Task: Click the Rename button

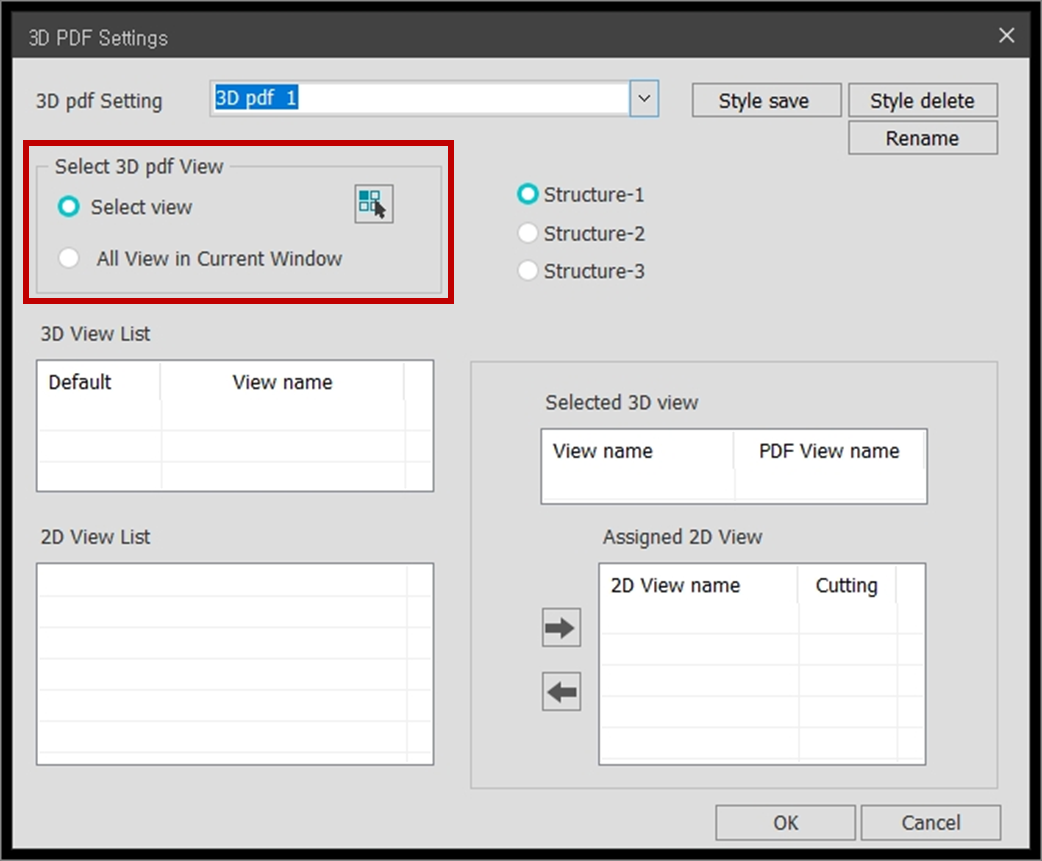Action: [922, 138]
